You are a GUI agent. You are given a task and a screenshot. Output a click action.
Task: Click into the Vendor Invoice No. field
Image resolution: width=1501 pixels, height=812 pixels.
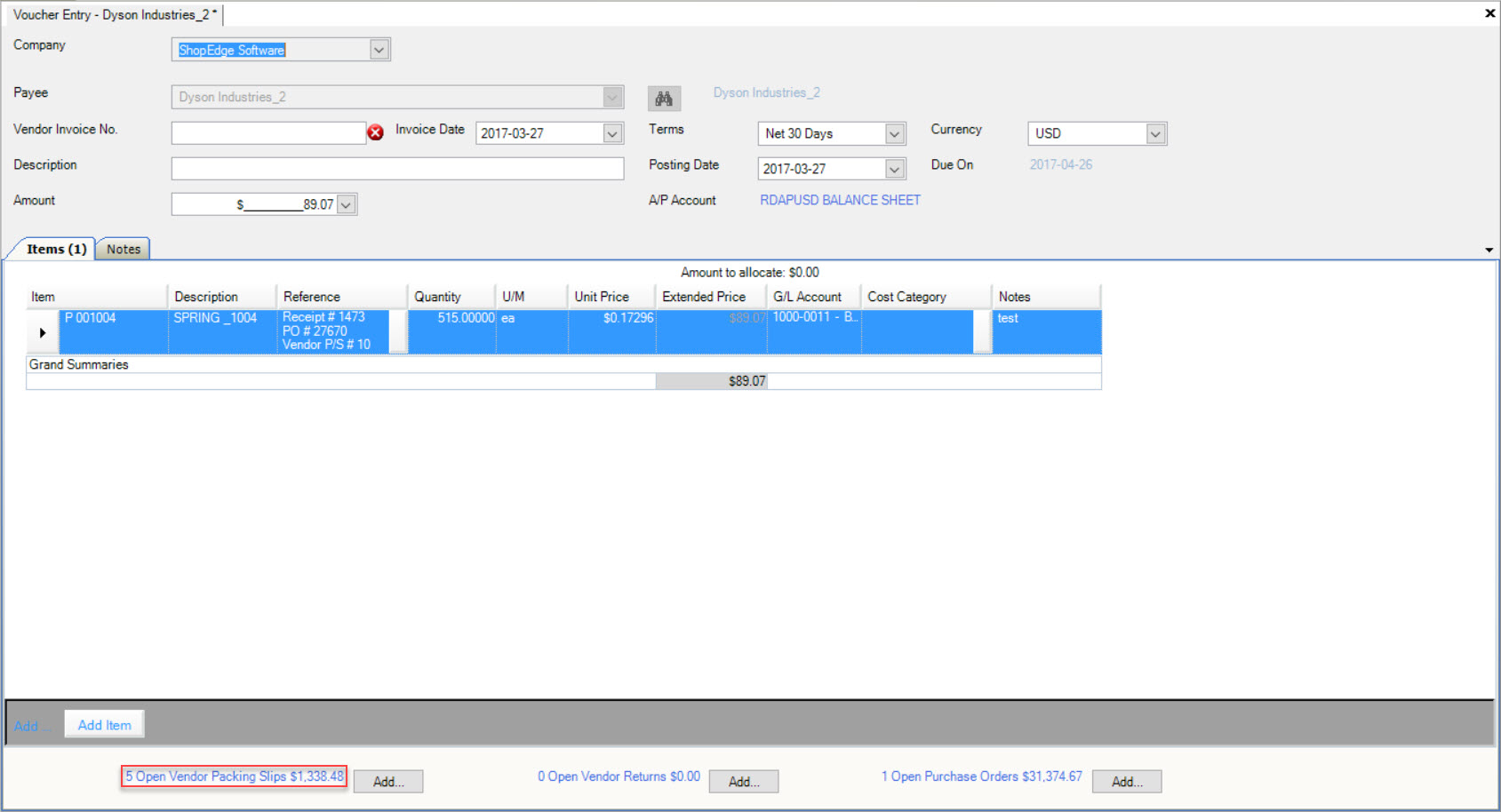268,133
